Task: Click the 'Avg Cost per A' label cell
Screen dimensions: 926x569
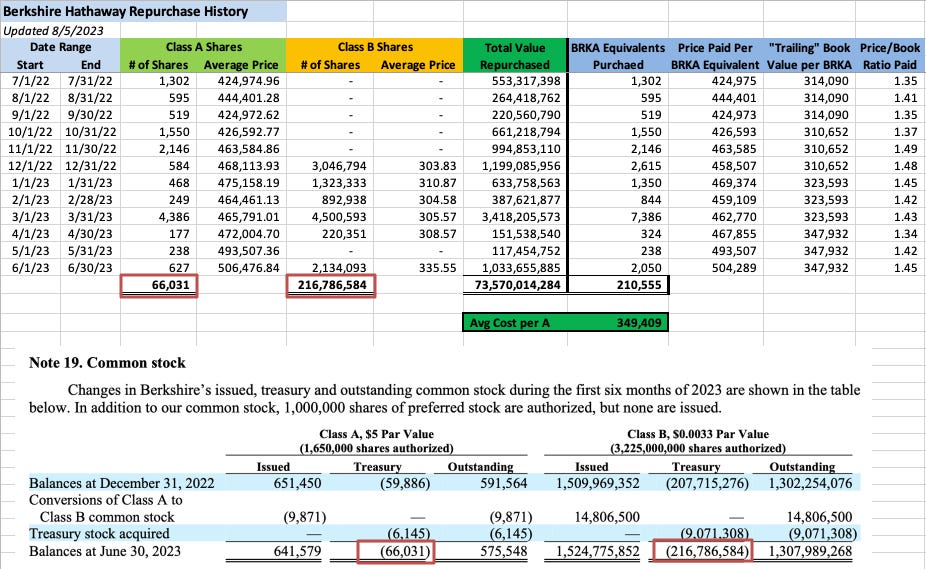Action: pos(510,323)
